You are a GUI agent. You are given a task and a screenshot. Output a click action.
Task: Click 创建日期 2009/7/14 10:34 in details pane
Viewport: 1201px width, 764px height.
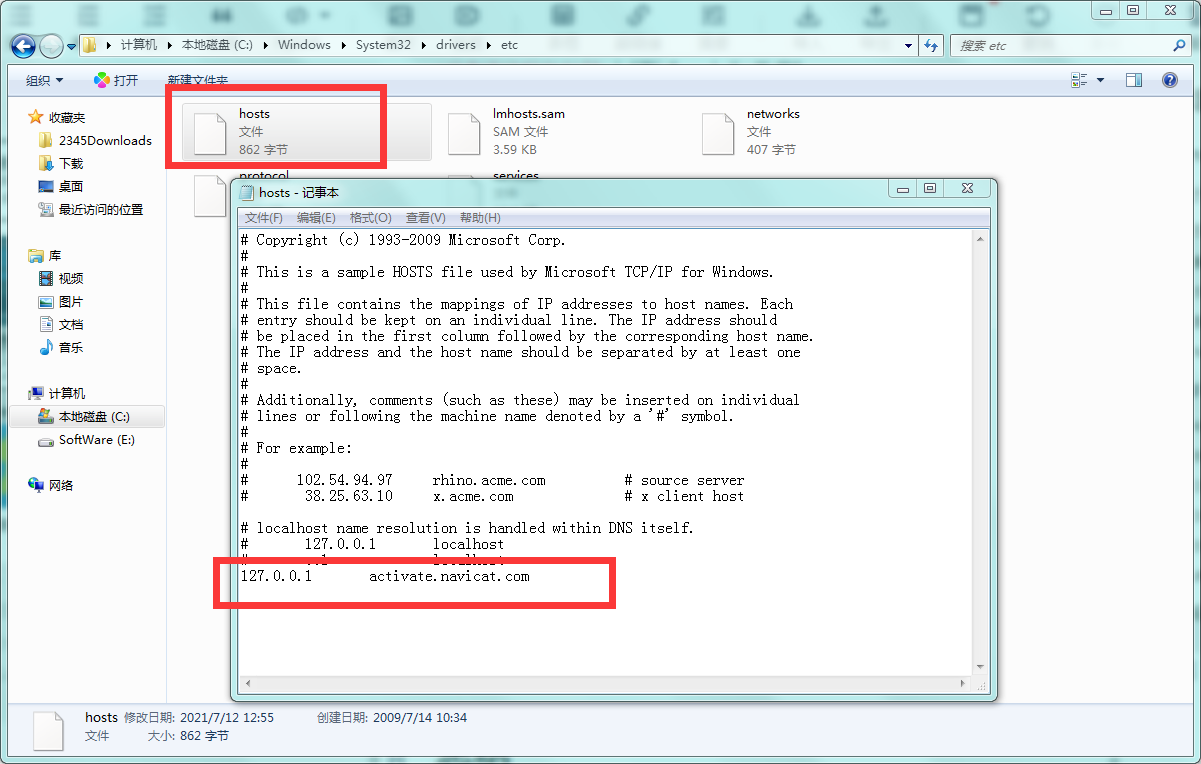tap(392, 717)
